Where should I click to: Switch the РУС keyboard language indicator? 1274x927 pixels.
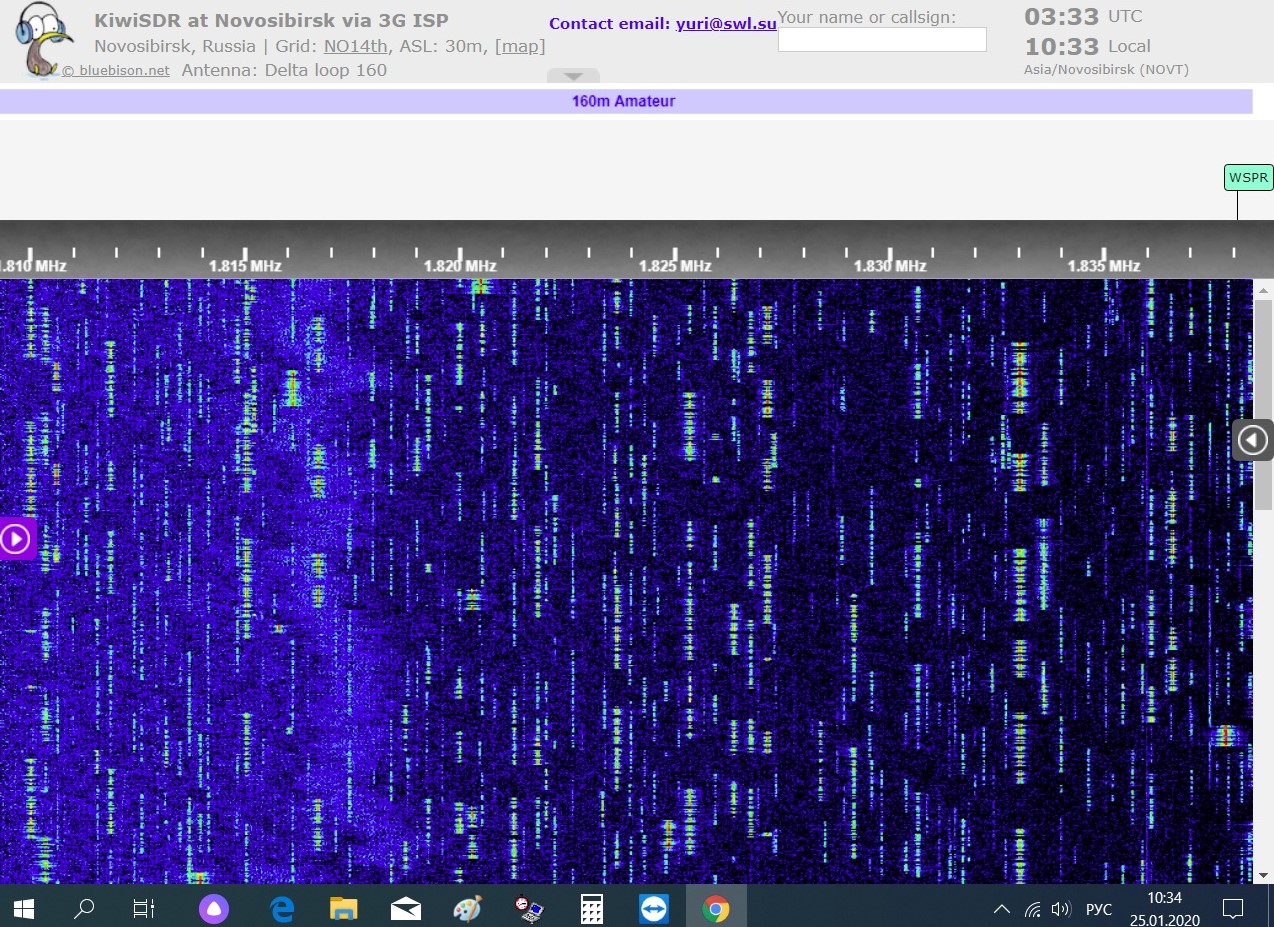coord(1098,909)
